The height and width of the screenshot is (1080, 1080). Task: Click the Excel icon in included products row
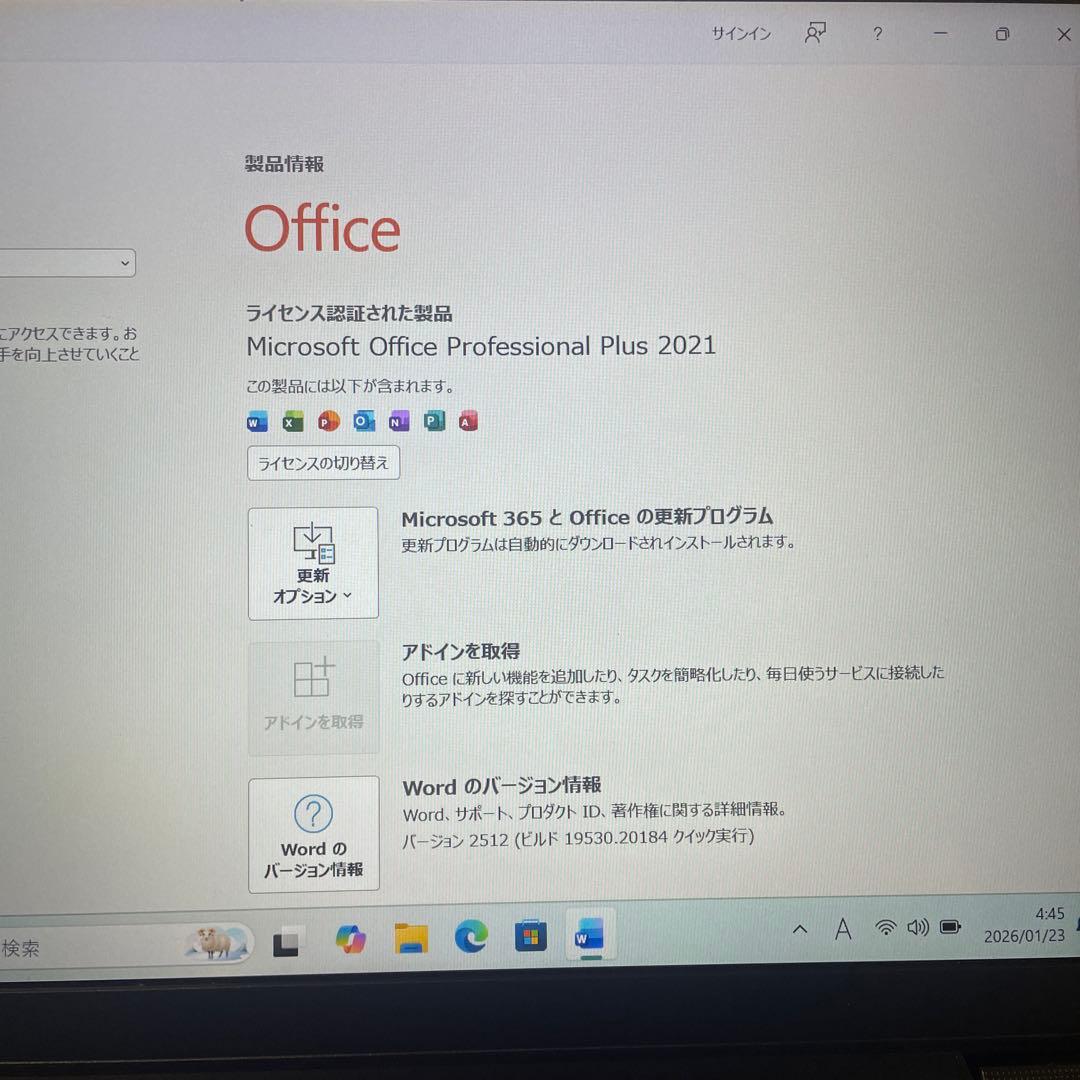292,421
